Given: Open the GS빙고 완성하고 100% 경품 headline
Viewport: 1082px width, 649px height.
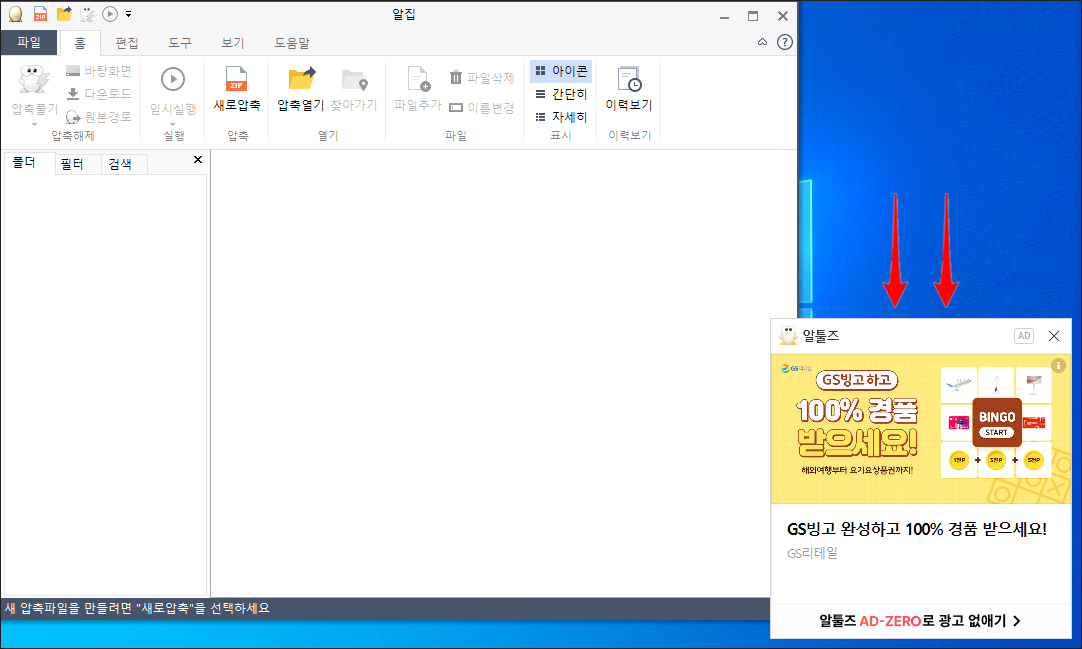Looking at the screenshot, I should [x=917, y=529].
